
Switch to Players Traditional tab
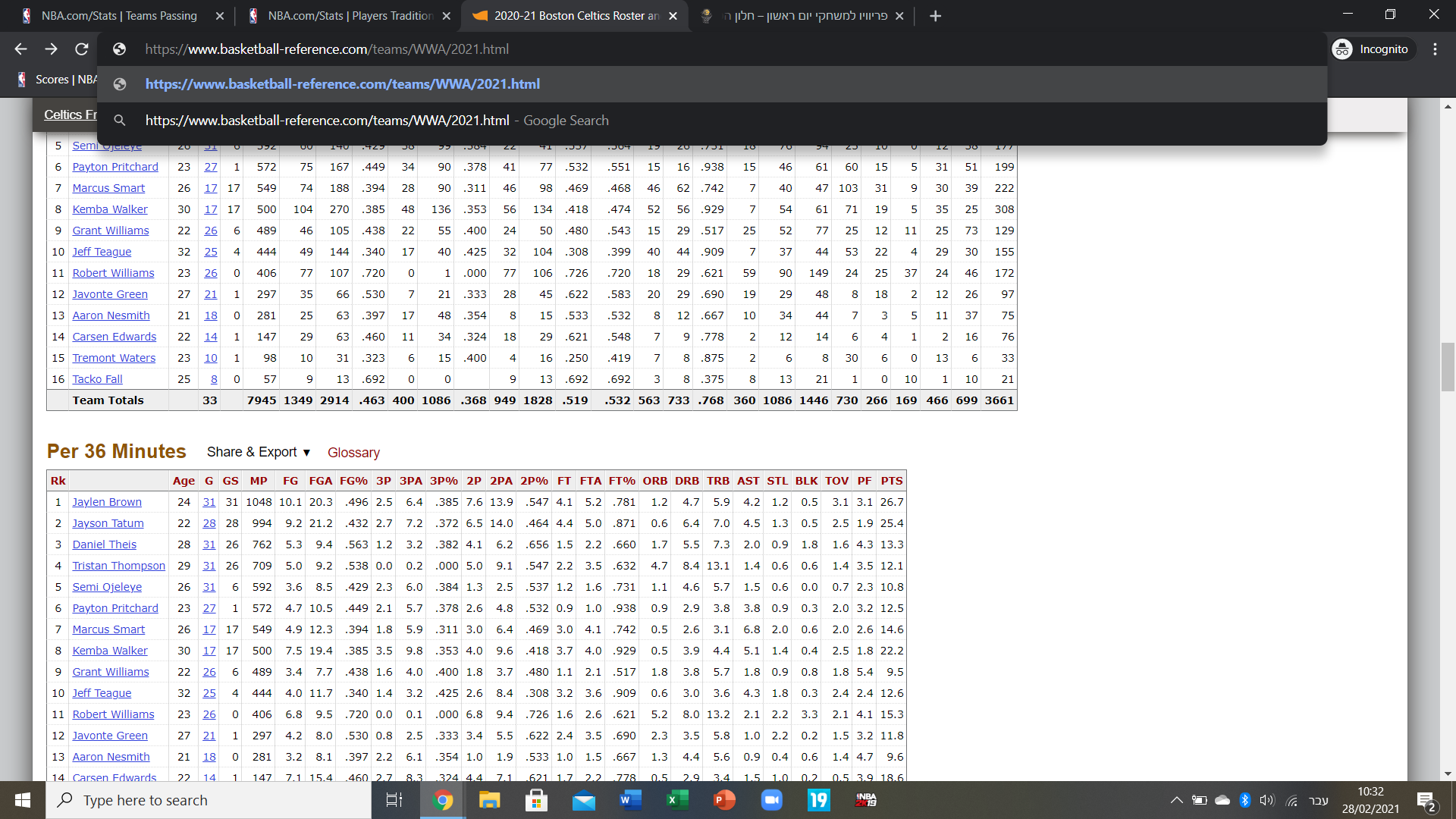[x=350, y=16]
